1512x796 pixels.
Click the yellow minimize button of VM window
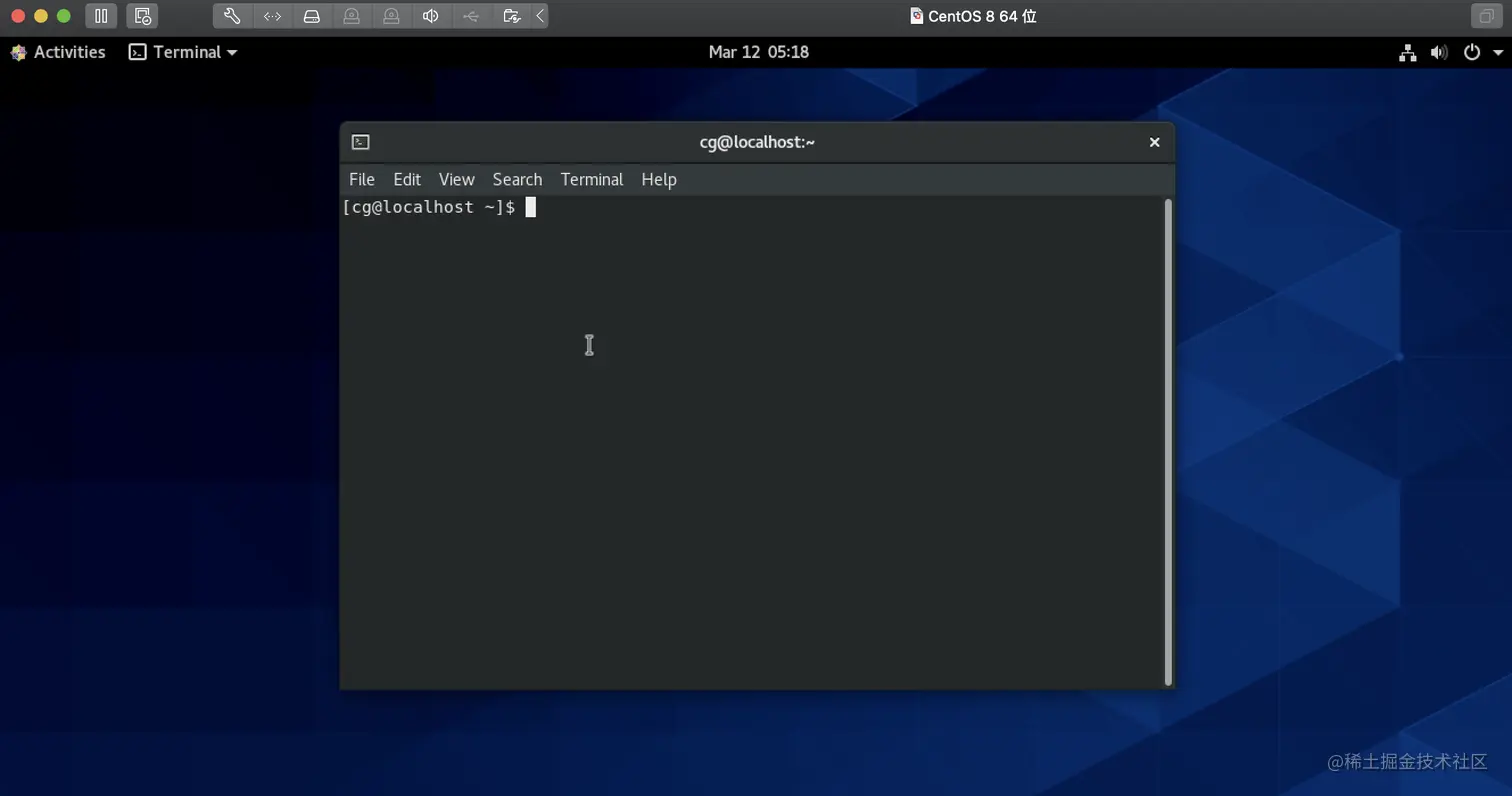[40, 16]
